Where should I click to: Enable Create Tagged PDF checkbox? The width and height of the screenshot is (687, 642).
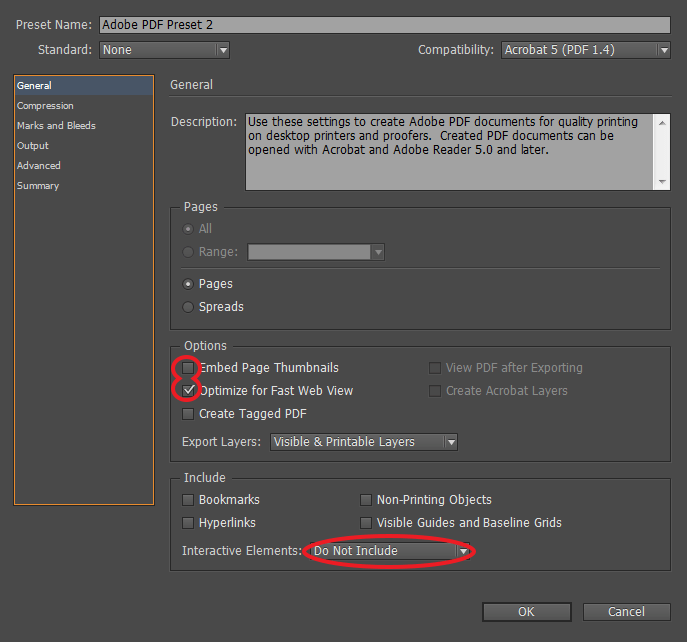point(188,414)
